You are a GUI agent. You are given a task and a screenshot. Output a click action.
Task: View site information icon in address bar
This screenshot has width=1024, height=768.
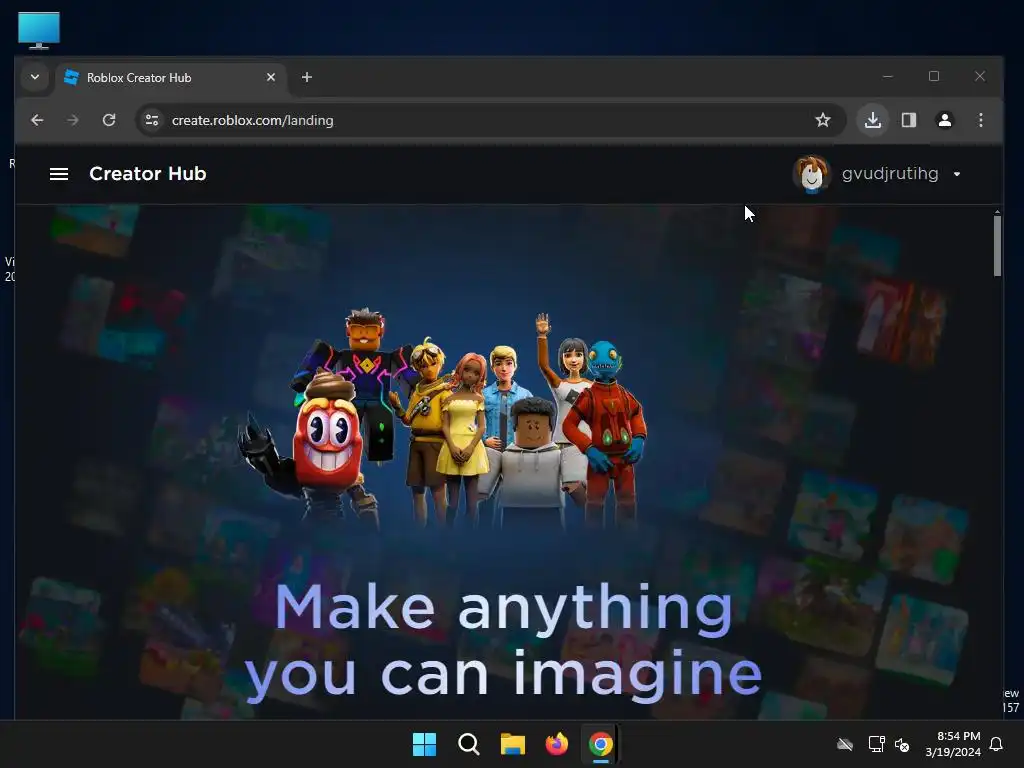click(152, 120)
